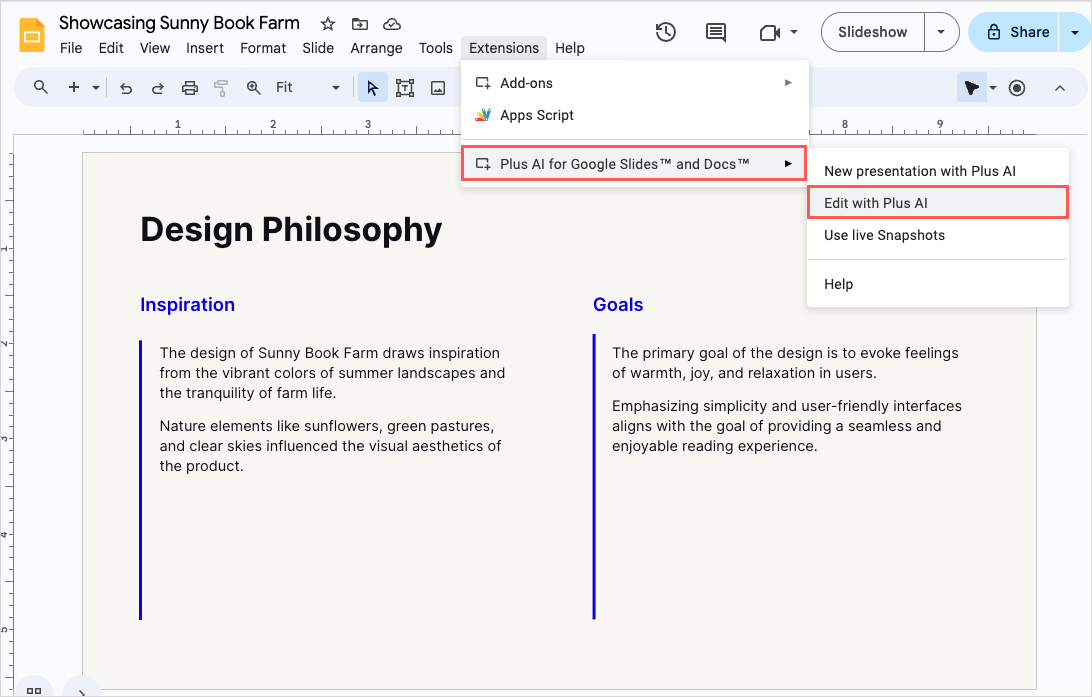Open new slide layout dropdown arrow

point(95,88)
